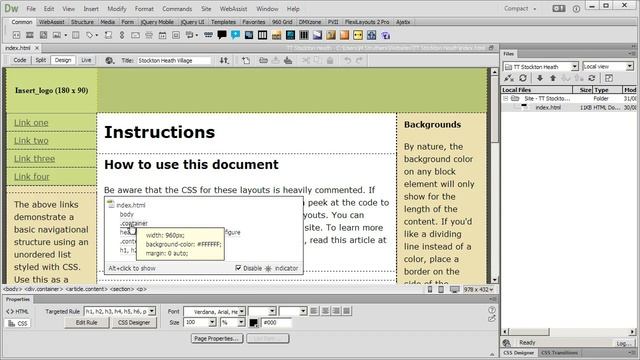This screenshot has width=640, height=360.
Task: Open the window size 978 x 432 dropdown
Action: pyautogui.click(x=478, y=289)
